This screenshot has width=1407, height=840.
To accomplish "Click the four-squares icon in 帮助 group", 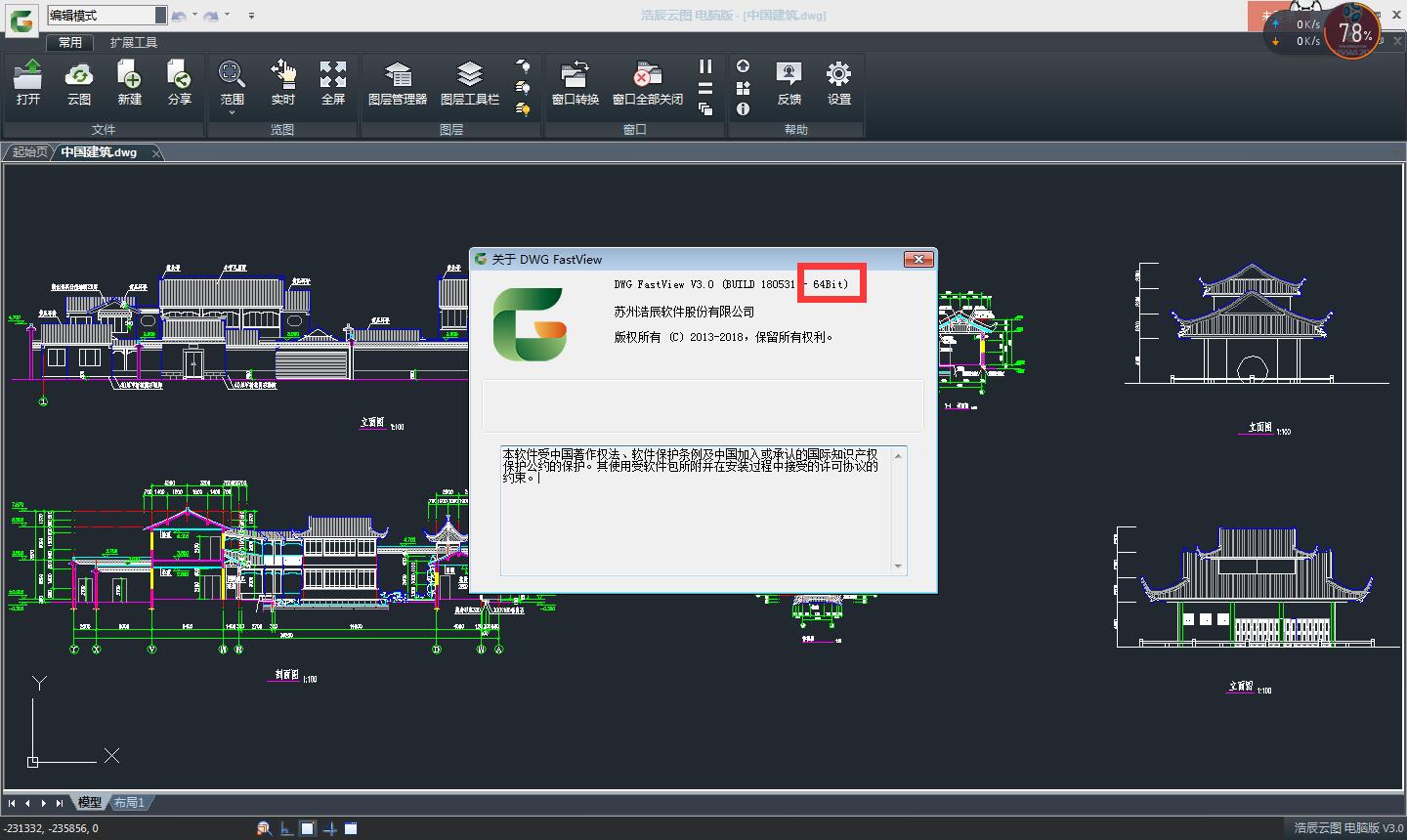I will click(743, 88).
